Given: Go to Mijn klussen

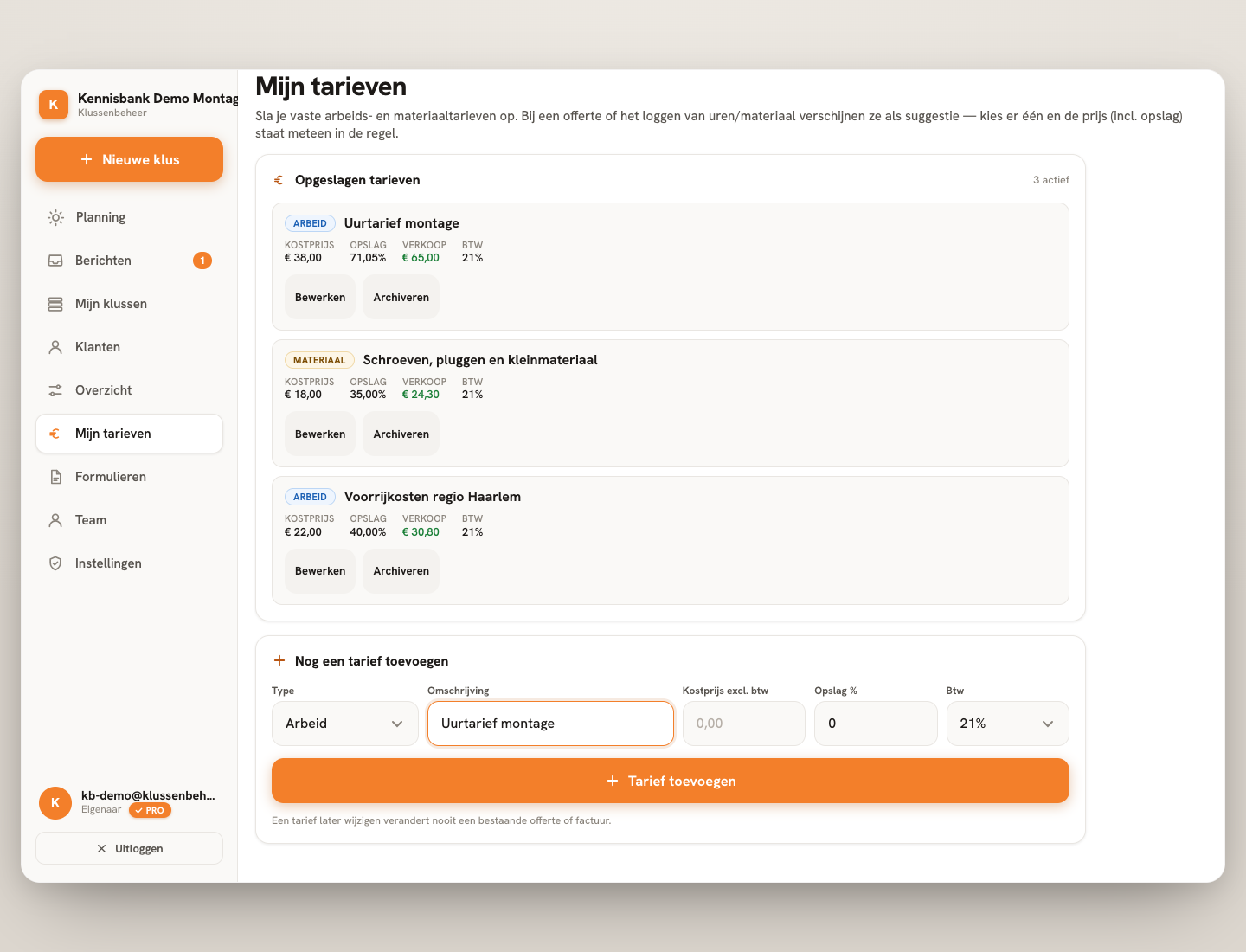Looking at the screenshot, I should [129, 304].
